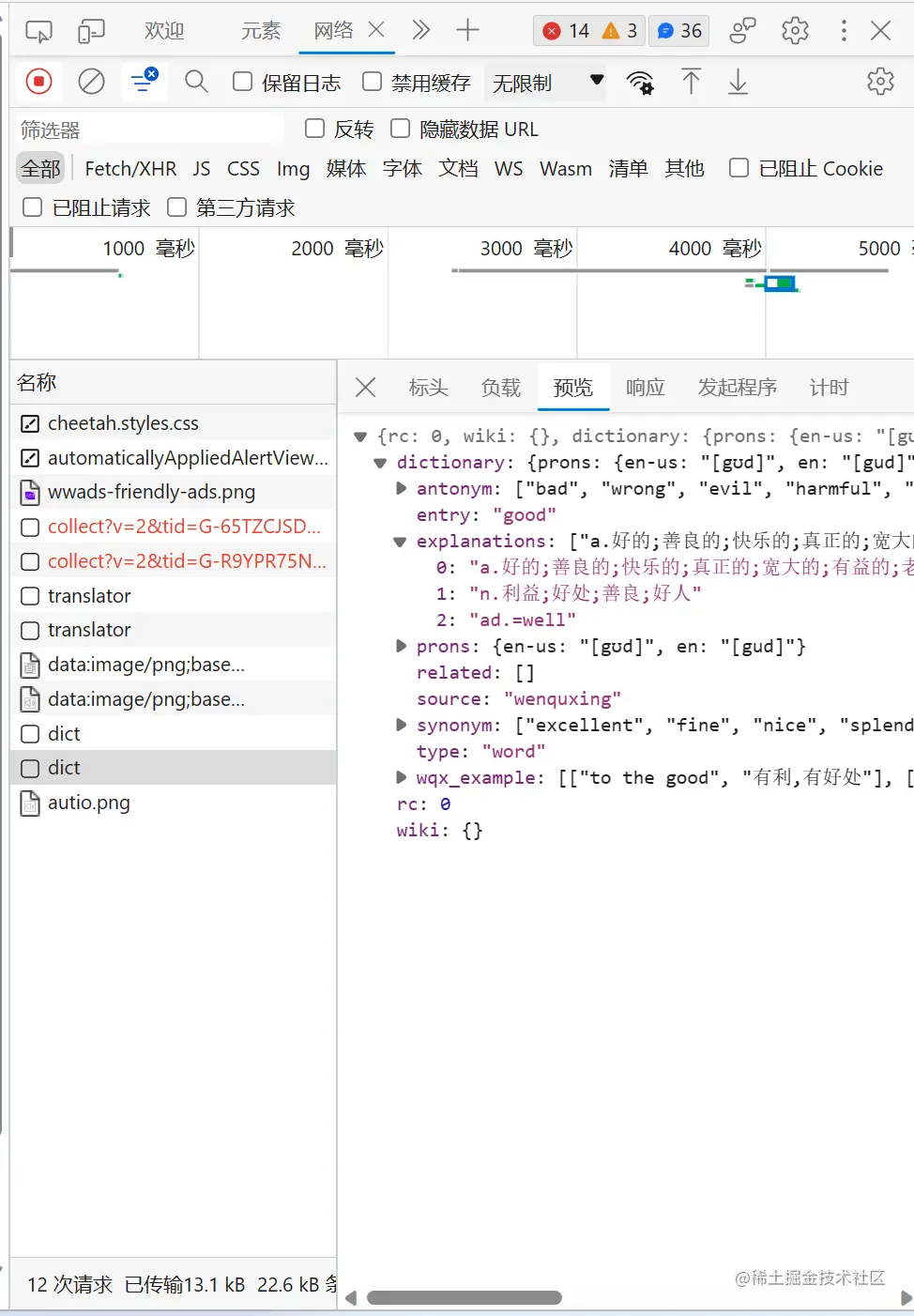Enable 禁用缓存 checkbox
This screenshot has width=914, height=1316.
(x=372, y=82)
